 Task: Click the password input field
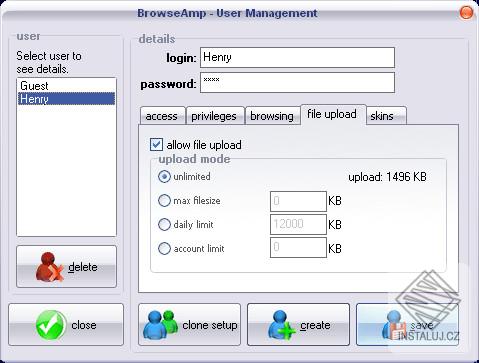[297, 82]
